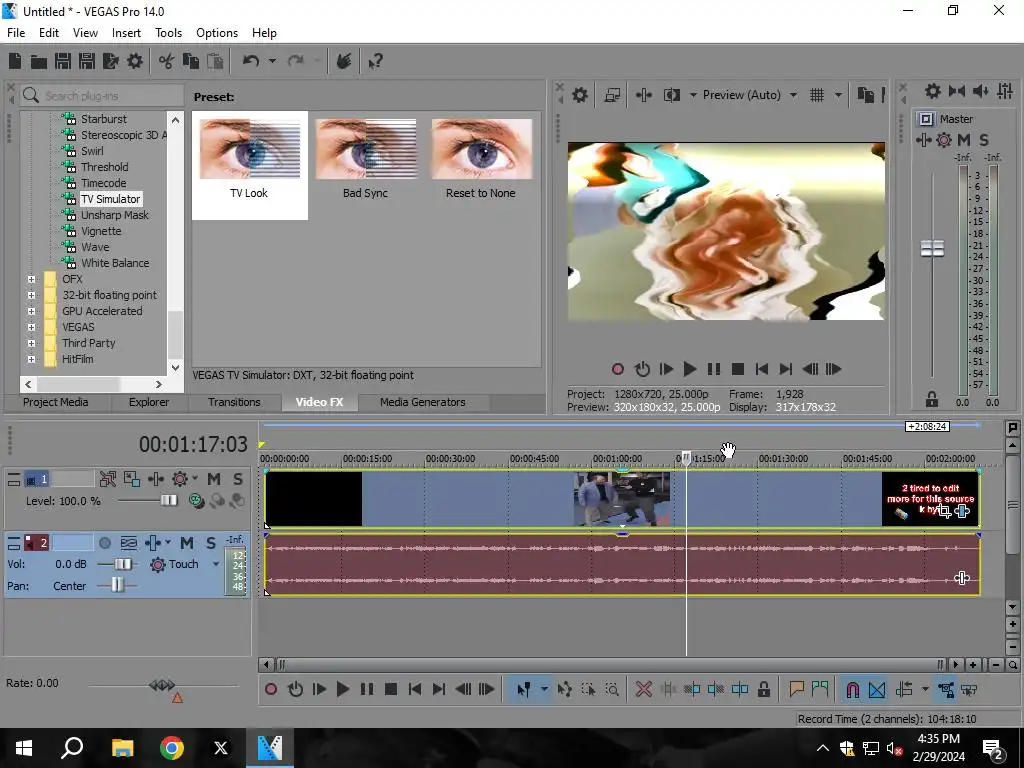
Task: Open Chrome from the Windows taskbar
Action: 172,748
